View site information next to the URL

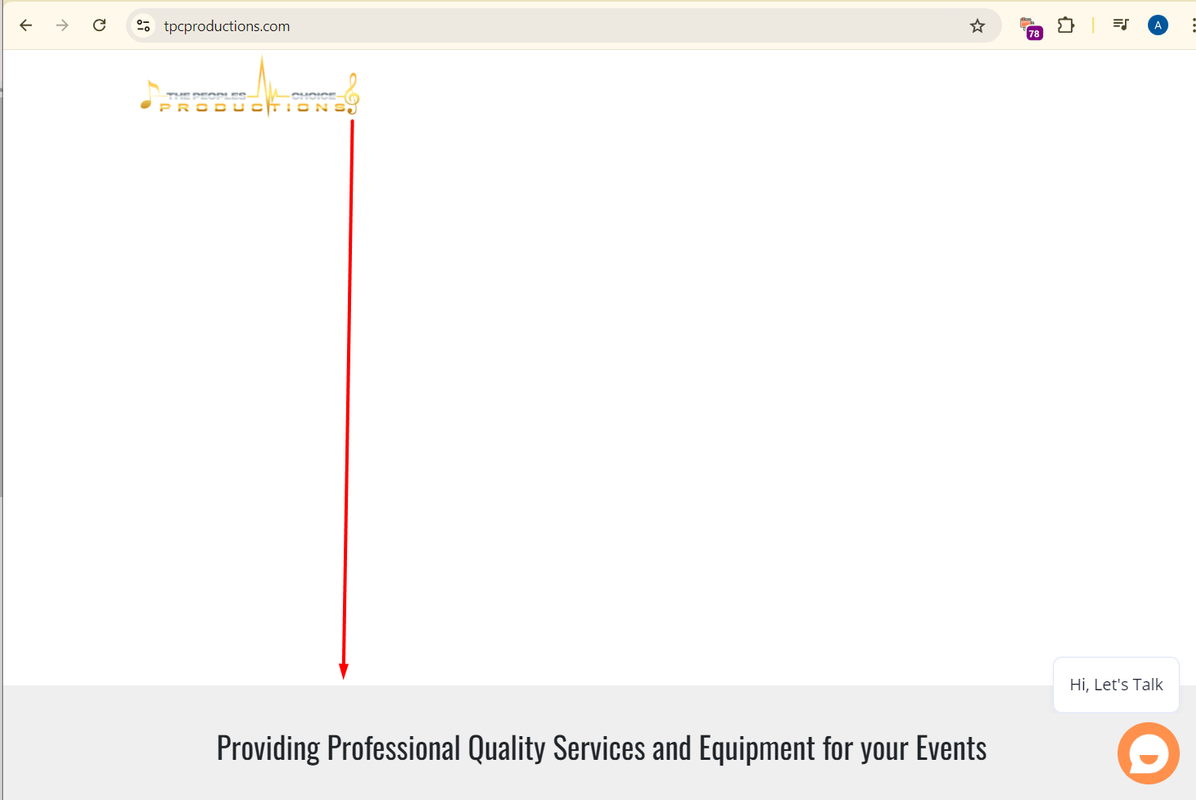tap(143, 26)
